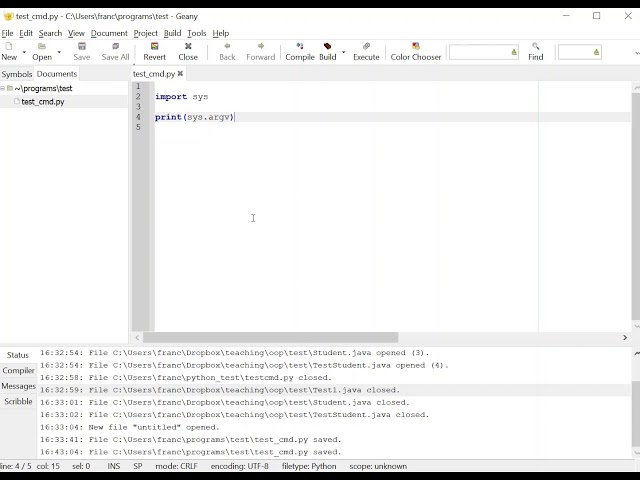Click the editor horizontal scrollbar thumb
Image resolution: width=640 pixels, height=480 pixels.
[x=270, y=338]
